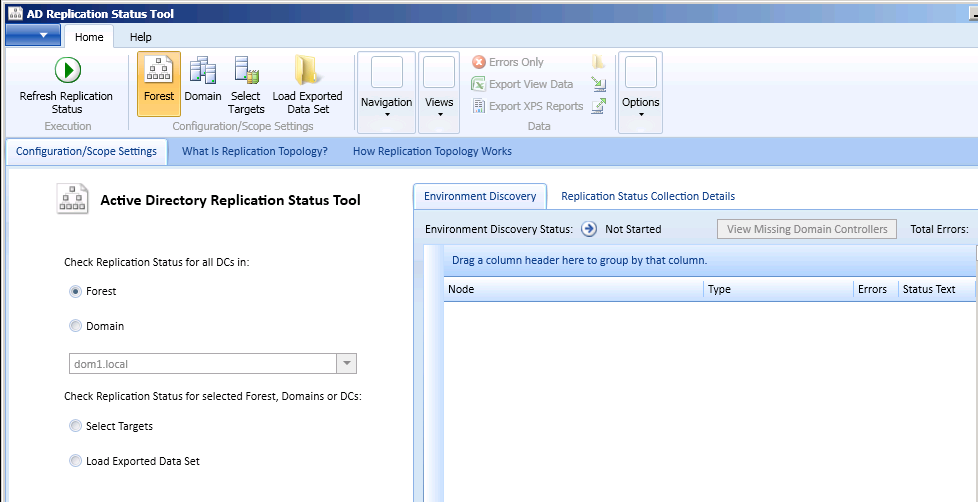Select the Forest scope icon in ribbon
The height and width of the screenshot is (502, 978).
click(x=158, y=70)
